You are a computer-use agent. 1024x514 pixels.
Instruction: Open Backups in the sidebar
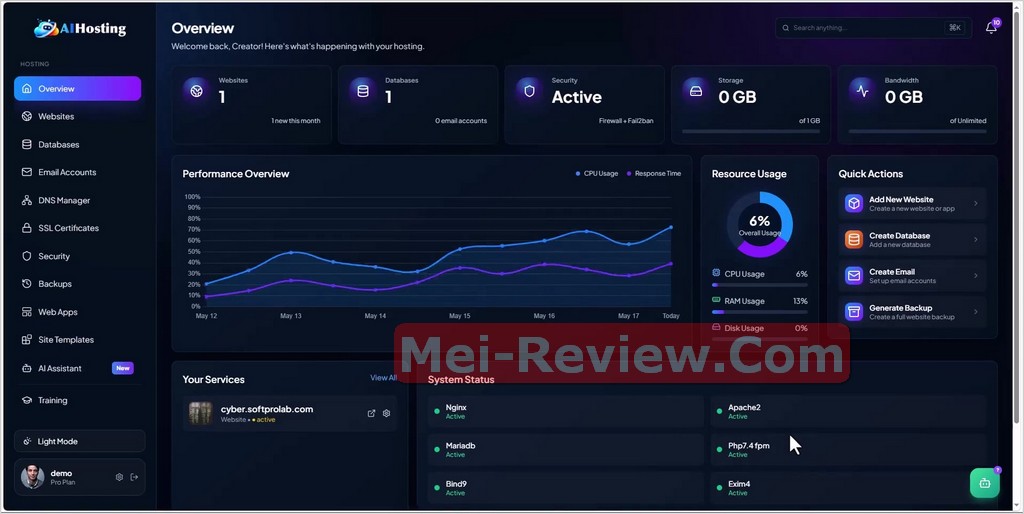click(78, 284)
